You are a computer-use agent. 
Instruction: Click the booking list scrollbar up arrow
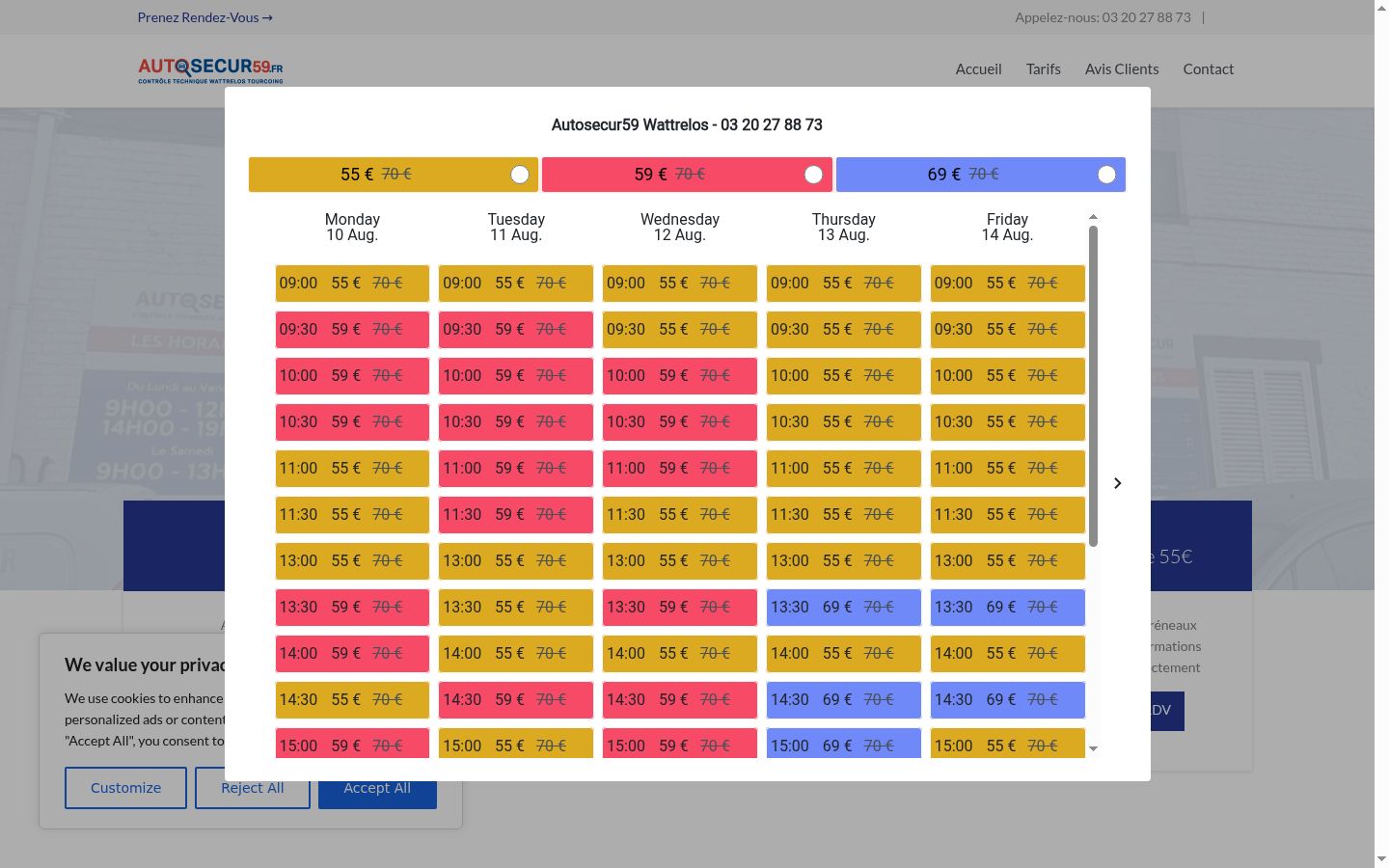point(1093,217)
